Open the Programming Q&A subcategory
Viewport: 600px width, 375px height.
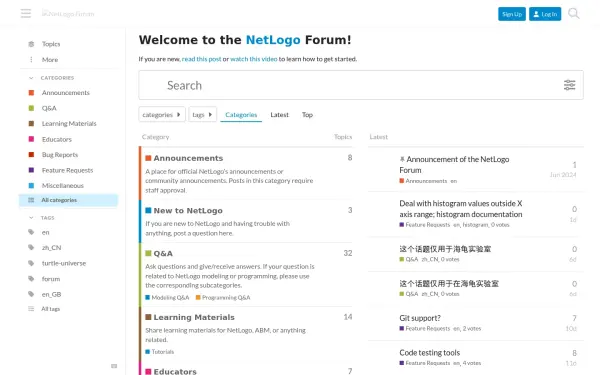click(x=223, y=297)
